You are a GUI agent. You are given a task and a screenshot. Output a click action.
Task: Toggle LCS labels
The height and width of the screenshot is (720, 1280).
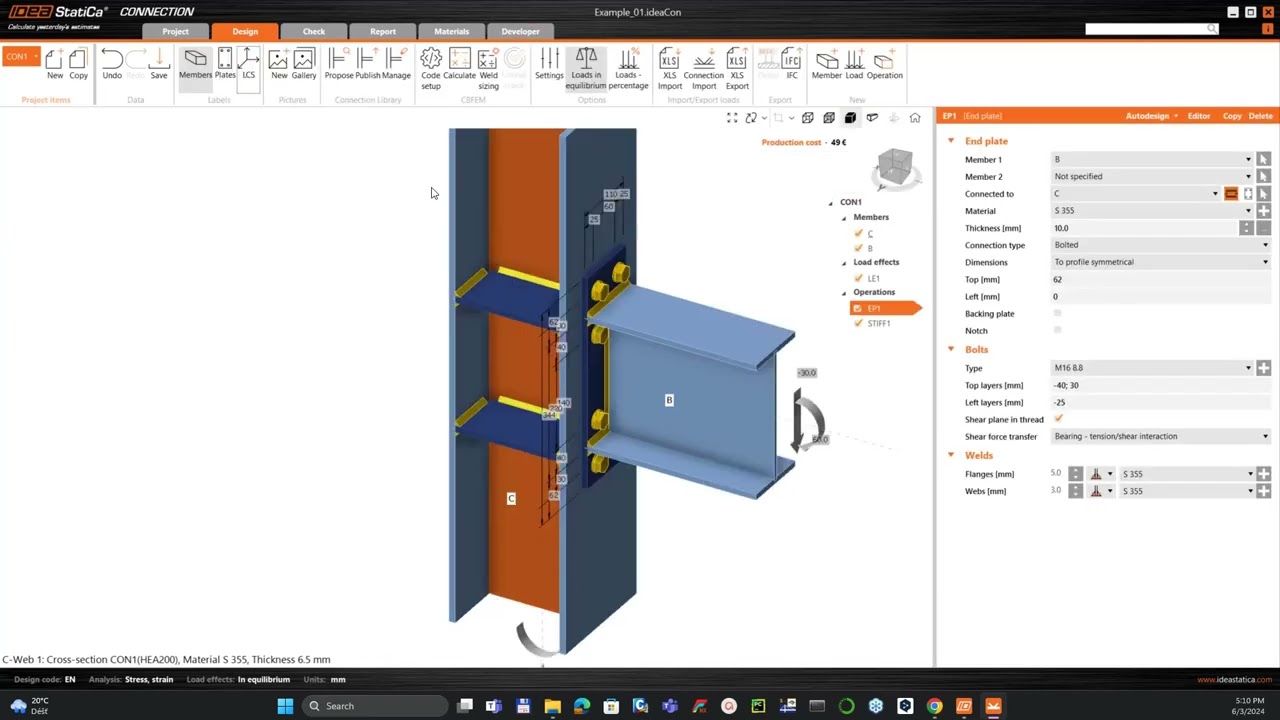(x=248, y=63)
